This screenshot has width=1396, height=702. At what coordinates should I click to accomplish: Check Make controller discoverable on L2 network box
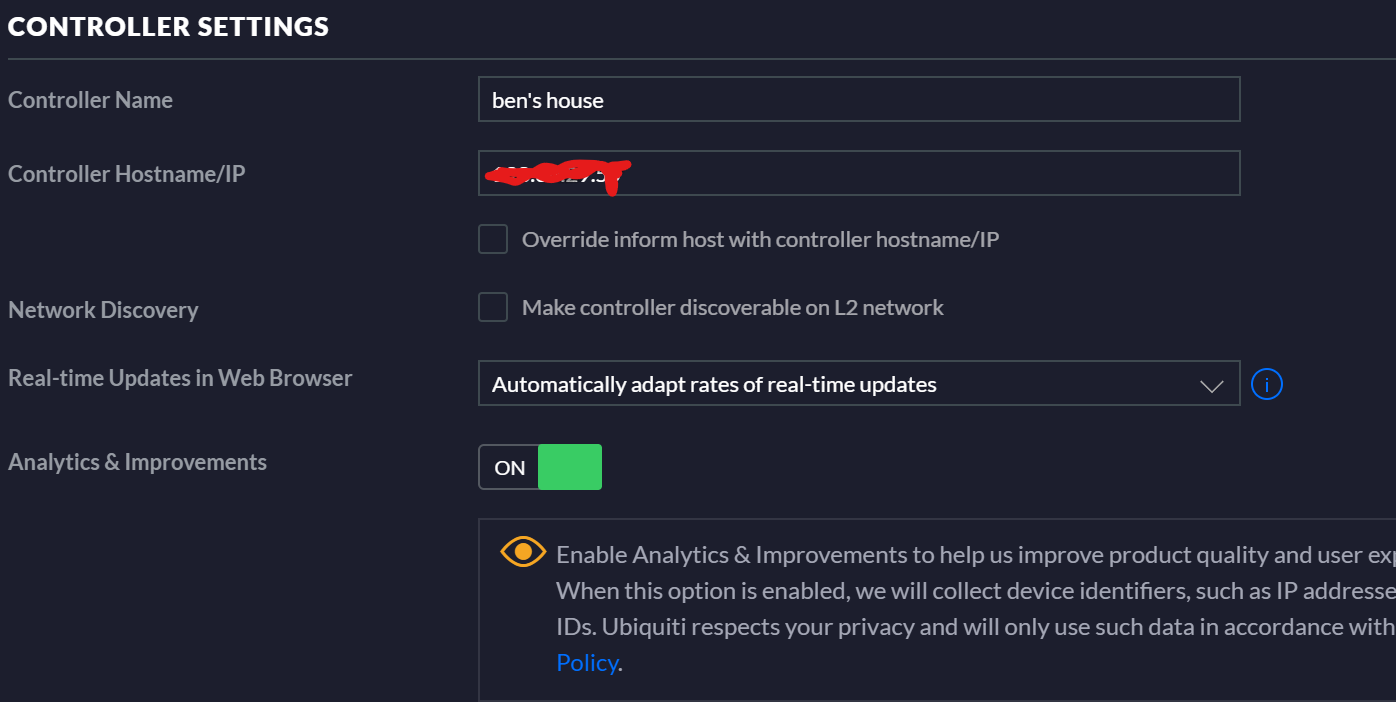tap(493, 307)
